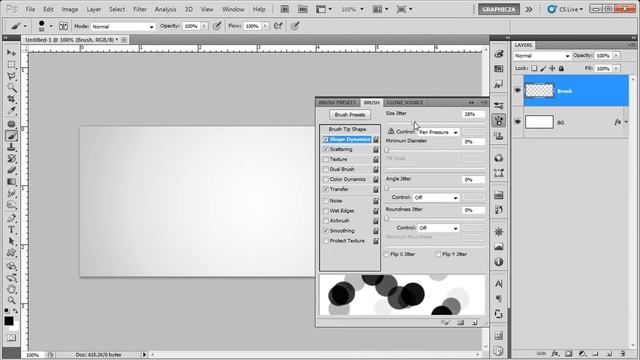Enable Color Dynamics option
This screenshot has height=360, width=640.
point(326,179)
